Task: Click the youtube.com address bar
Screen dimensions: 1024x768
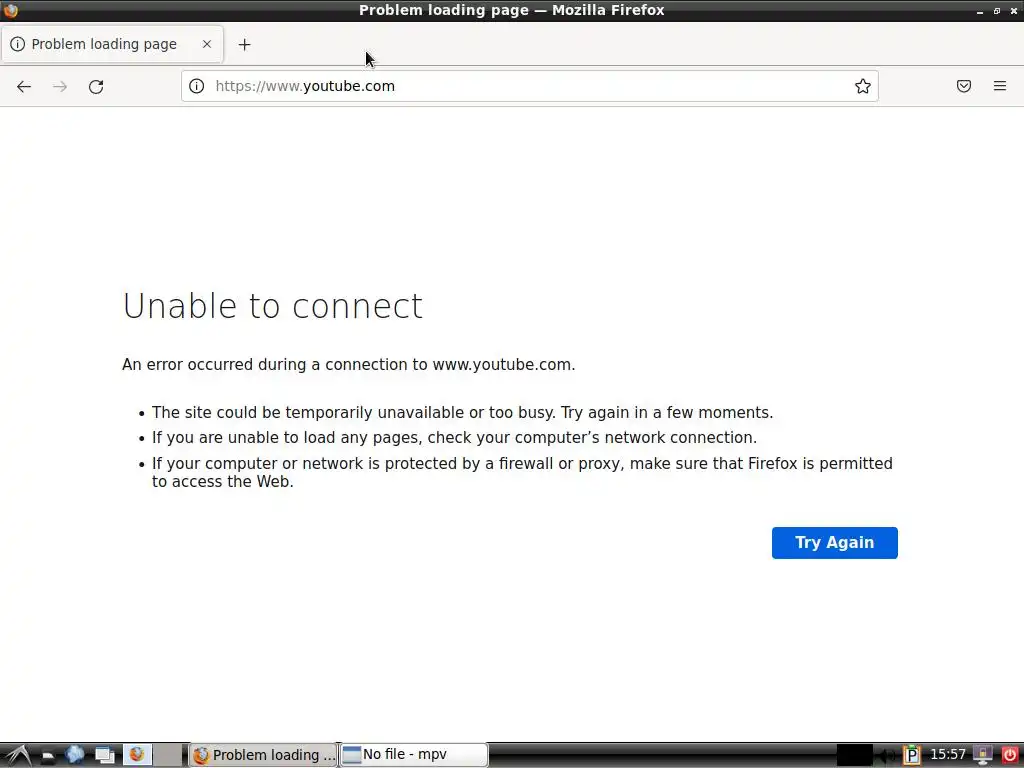Action: tap(529, 86)
